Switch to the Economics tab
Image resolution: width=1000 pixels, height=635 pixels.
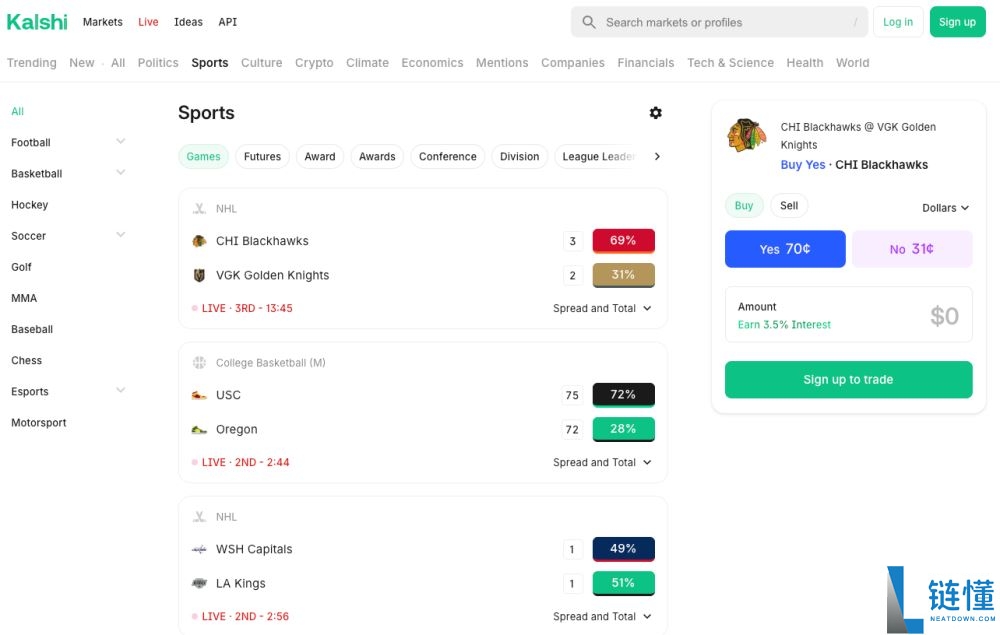tap(432, 63)
